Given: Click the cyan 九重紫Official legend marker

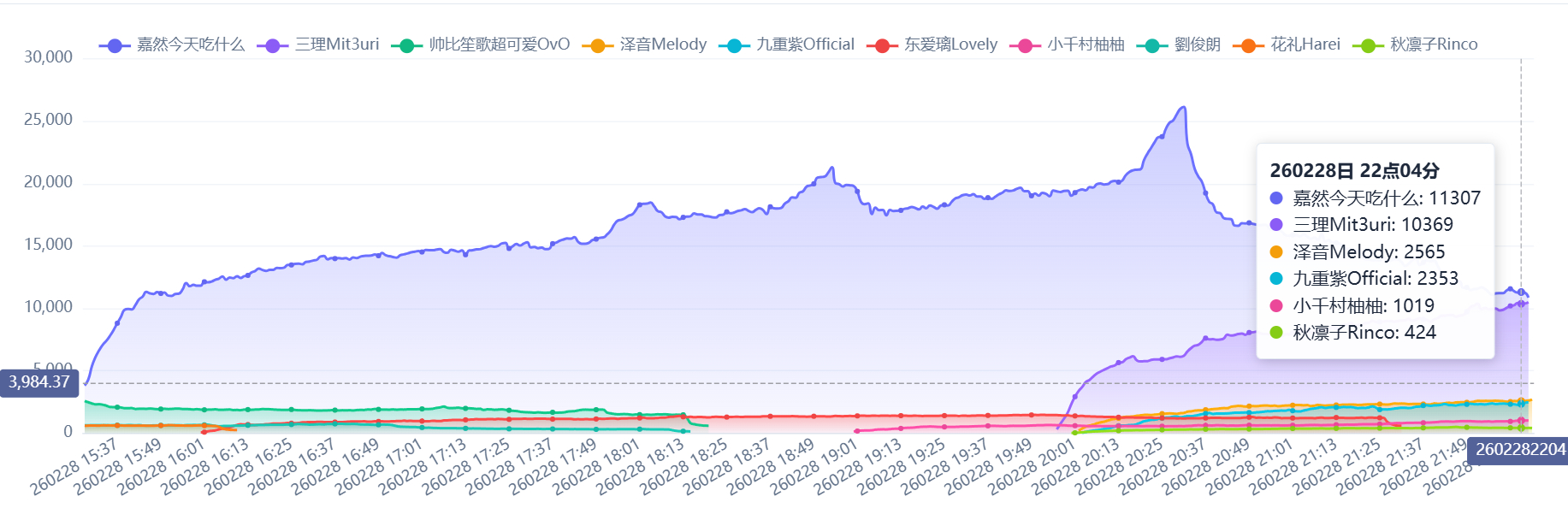Looking at the screenshot, I should [x=733, y=45].
